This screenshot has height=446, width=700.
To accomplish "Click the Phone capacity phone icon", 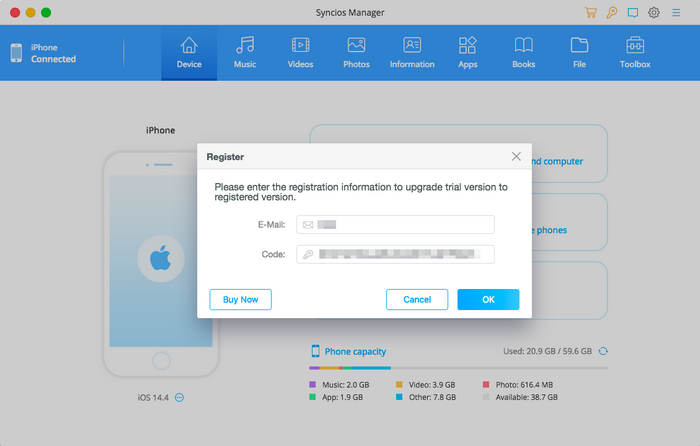I will (316, 351).
